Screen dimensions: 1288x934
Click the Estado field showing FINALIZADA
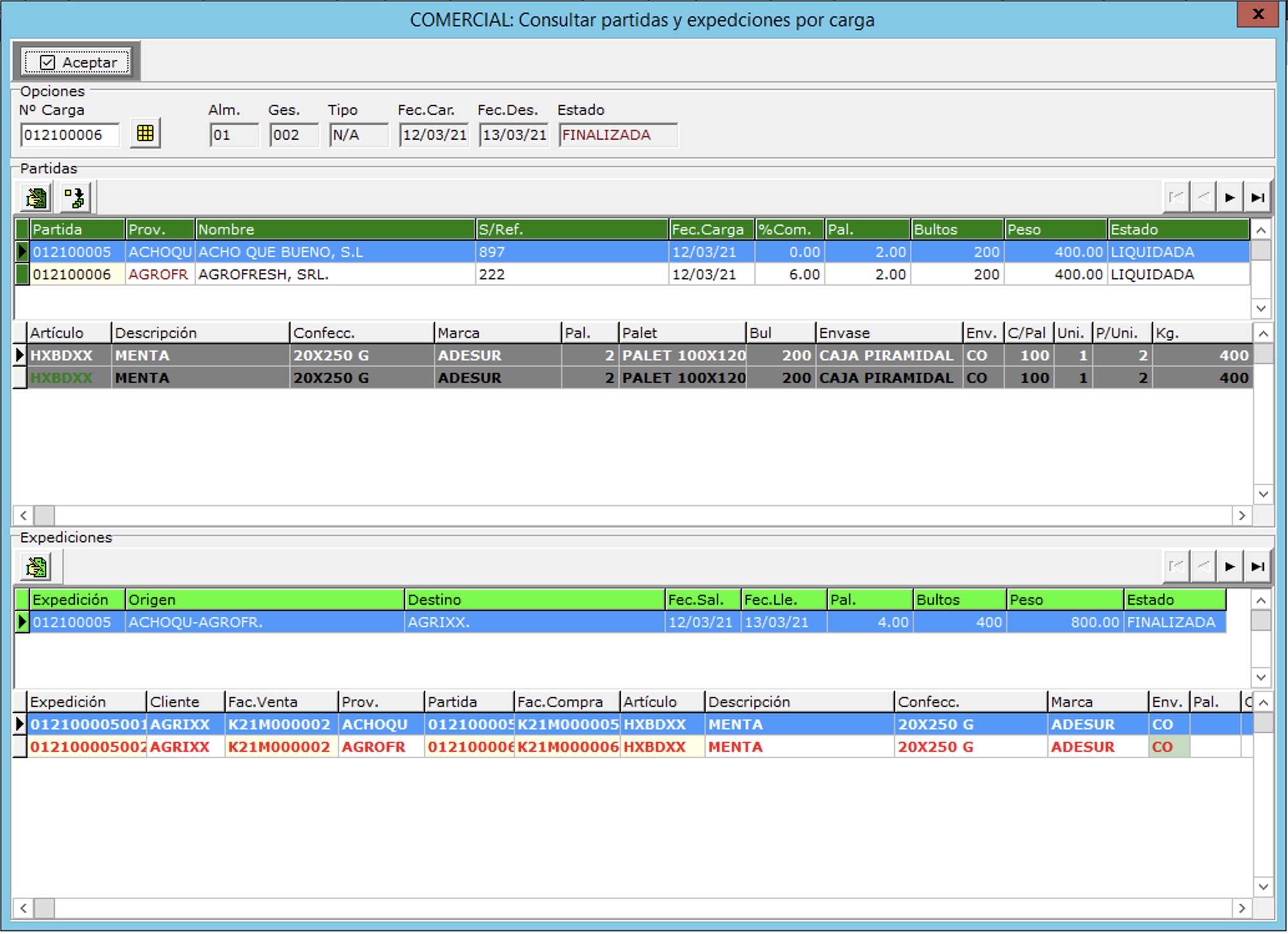[617, 135]
